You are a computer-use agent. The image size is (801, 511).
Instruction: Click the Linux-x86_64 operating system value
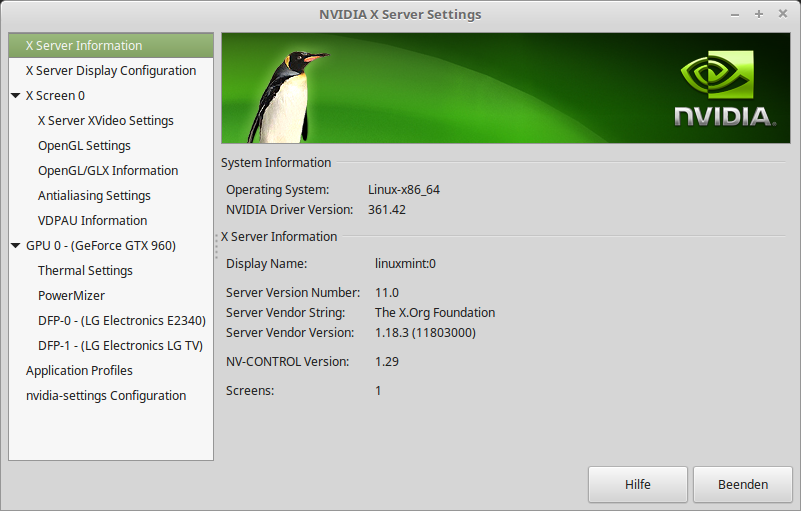click(x=404, y=190)
